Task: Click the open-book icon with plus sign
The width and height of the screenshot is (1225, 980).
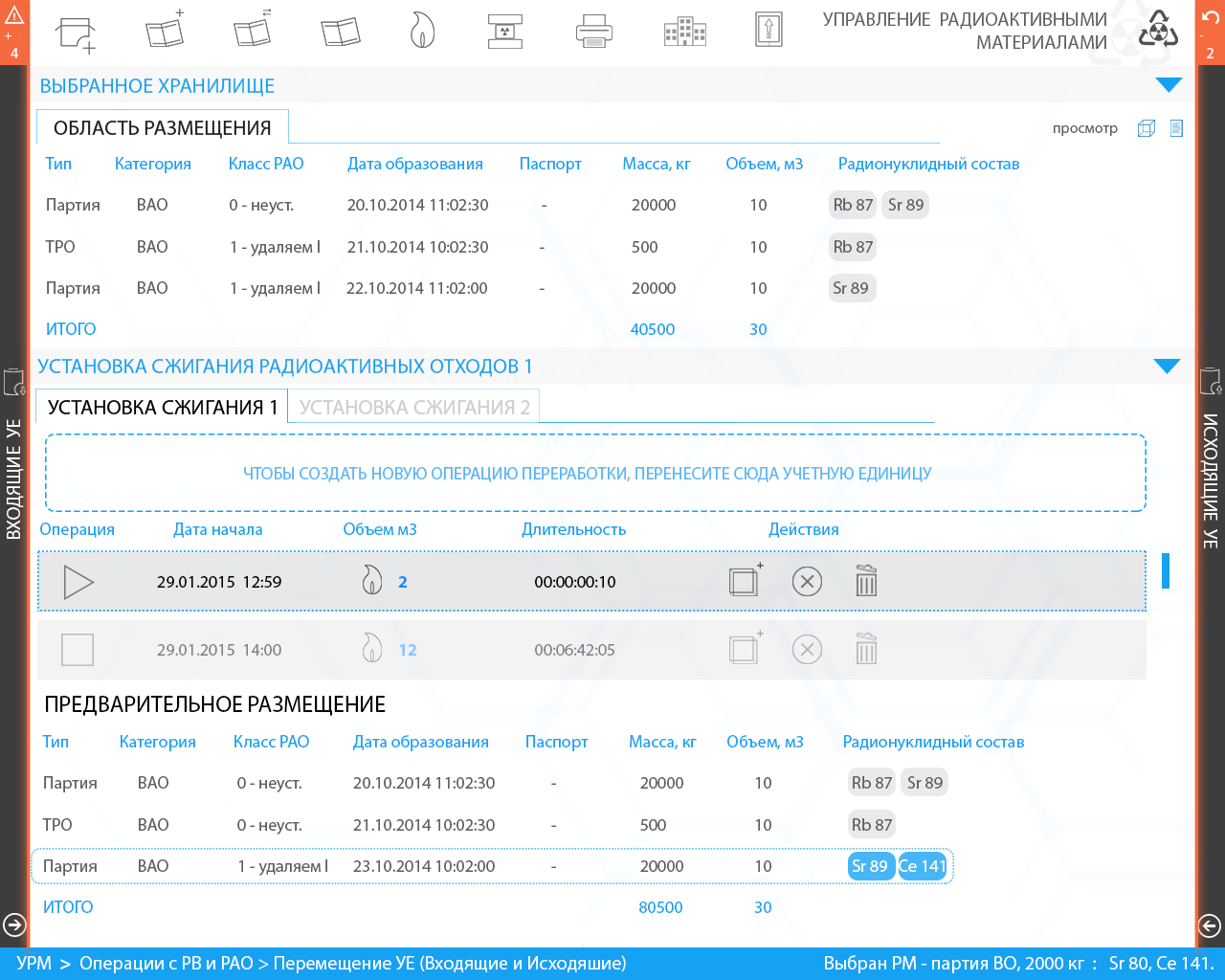Action: [x=165, y=31]
